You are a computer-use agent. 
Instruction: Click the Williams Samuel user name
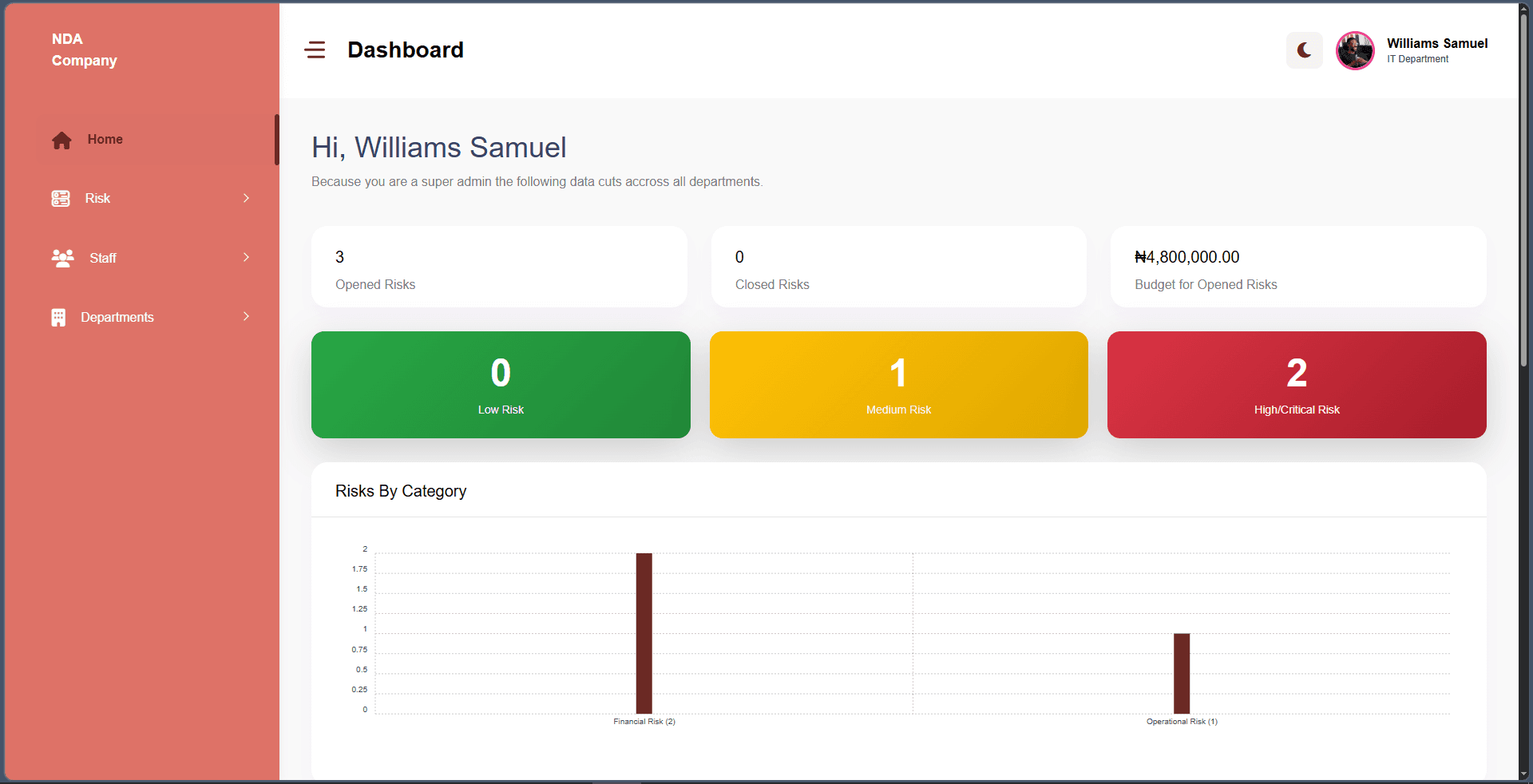(x=1437, y=43)
